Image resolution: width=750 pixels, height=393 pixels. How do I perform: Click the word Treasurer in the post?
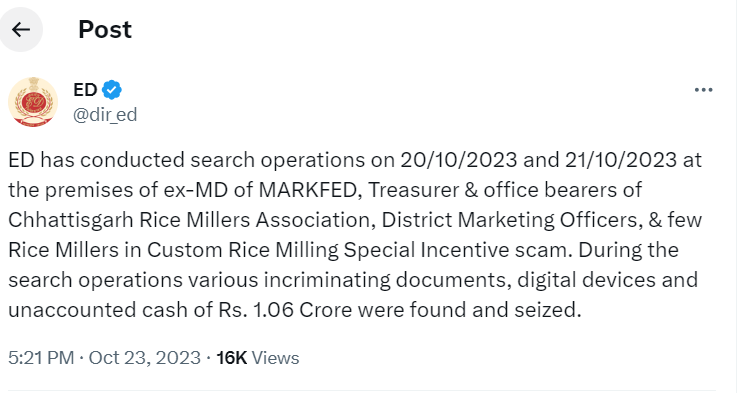413,190
